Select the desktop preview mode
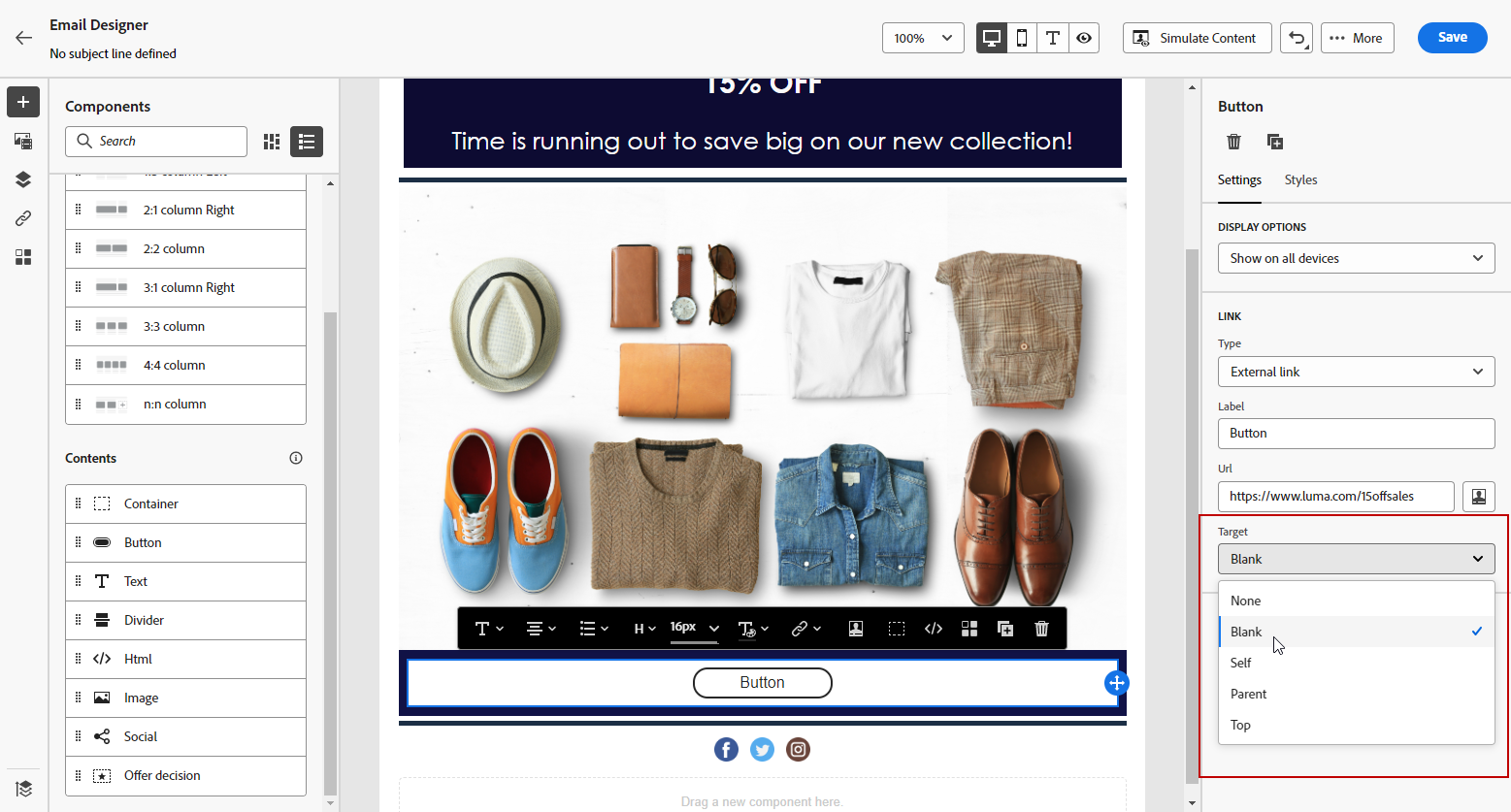Screen dimensions: 1511x812 [x=992, y=38]
